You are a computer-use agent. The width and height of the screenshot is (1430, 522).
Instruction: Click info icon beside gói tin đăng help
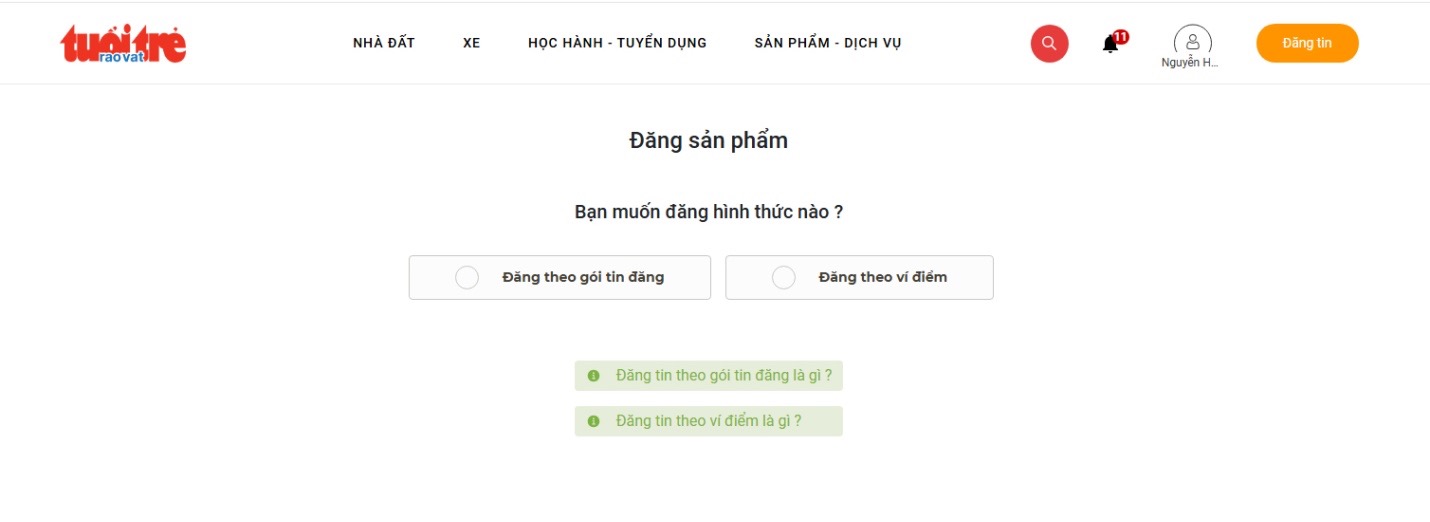[x=594, y=376]
